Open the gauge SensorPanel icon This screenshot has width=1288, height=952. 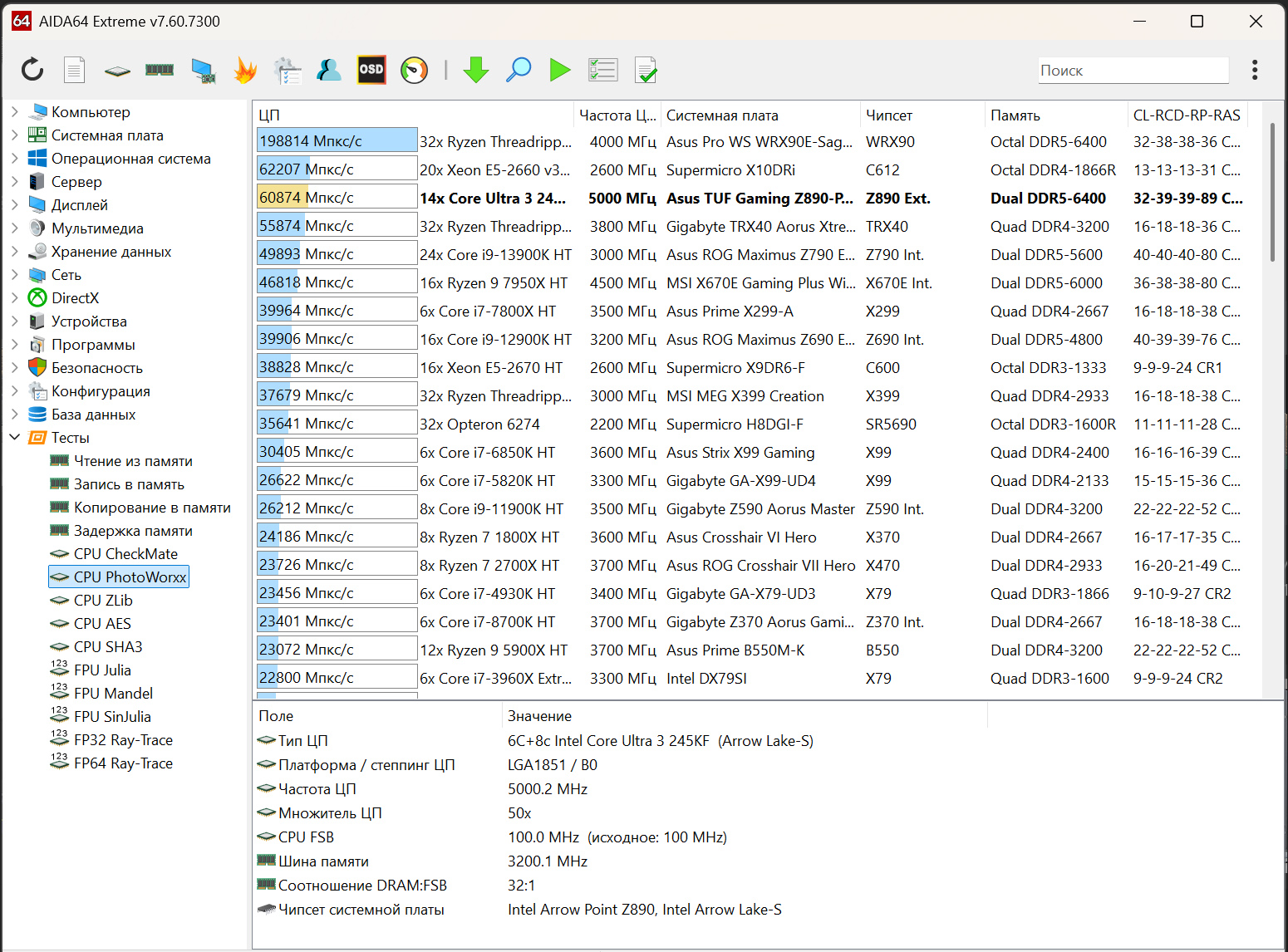pos(414,70)
